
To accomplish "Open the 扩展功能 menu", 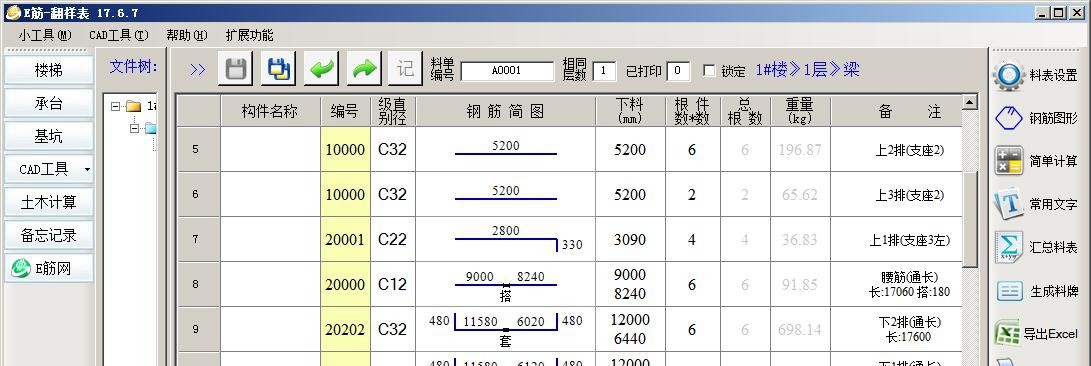I will pyautogui.click(x=249, y=35).
